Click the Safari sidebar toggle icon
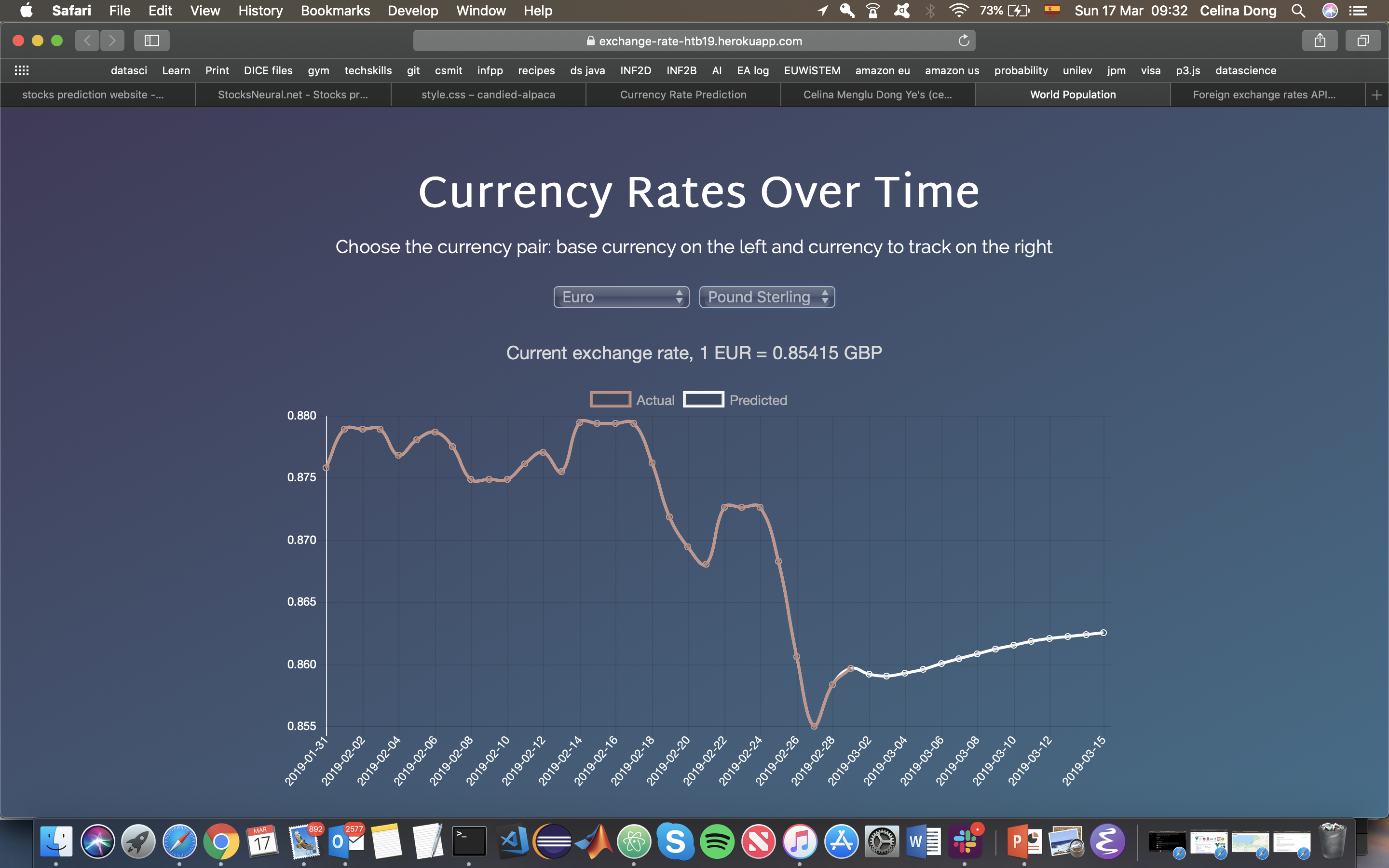The height and width of the screenshot is (868, 1389). (151, 41)
